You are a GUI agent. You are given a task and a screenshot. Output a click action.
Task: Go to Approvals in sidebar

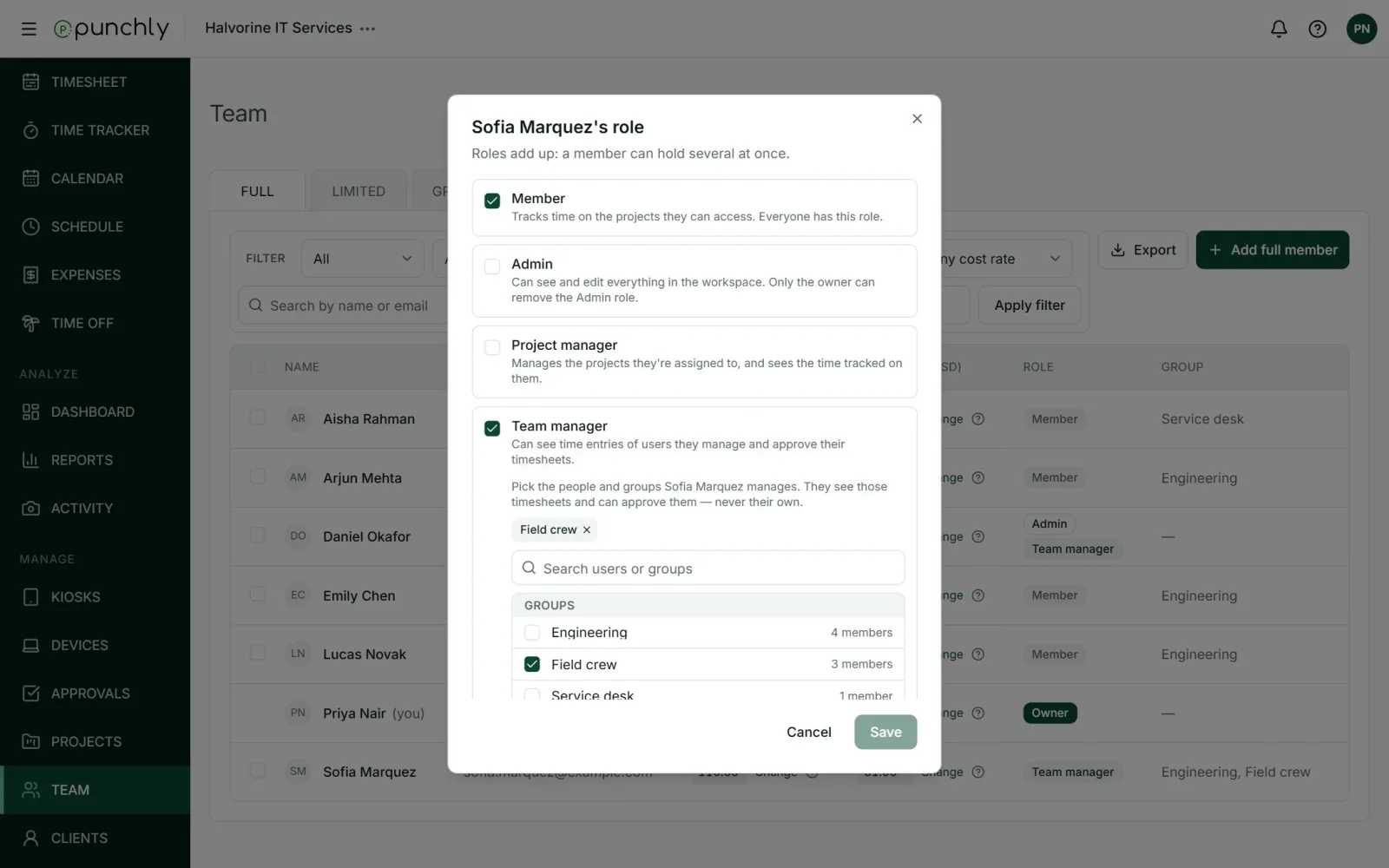coord(95,694)
